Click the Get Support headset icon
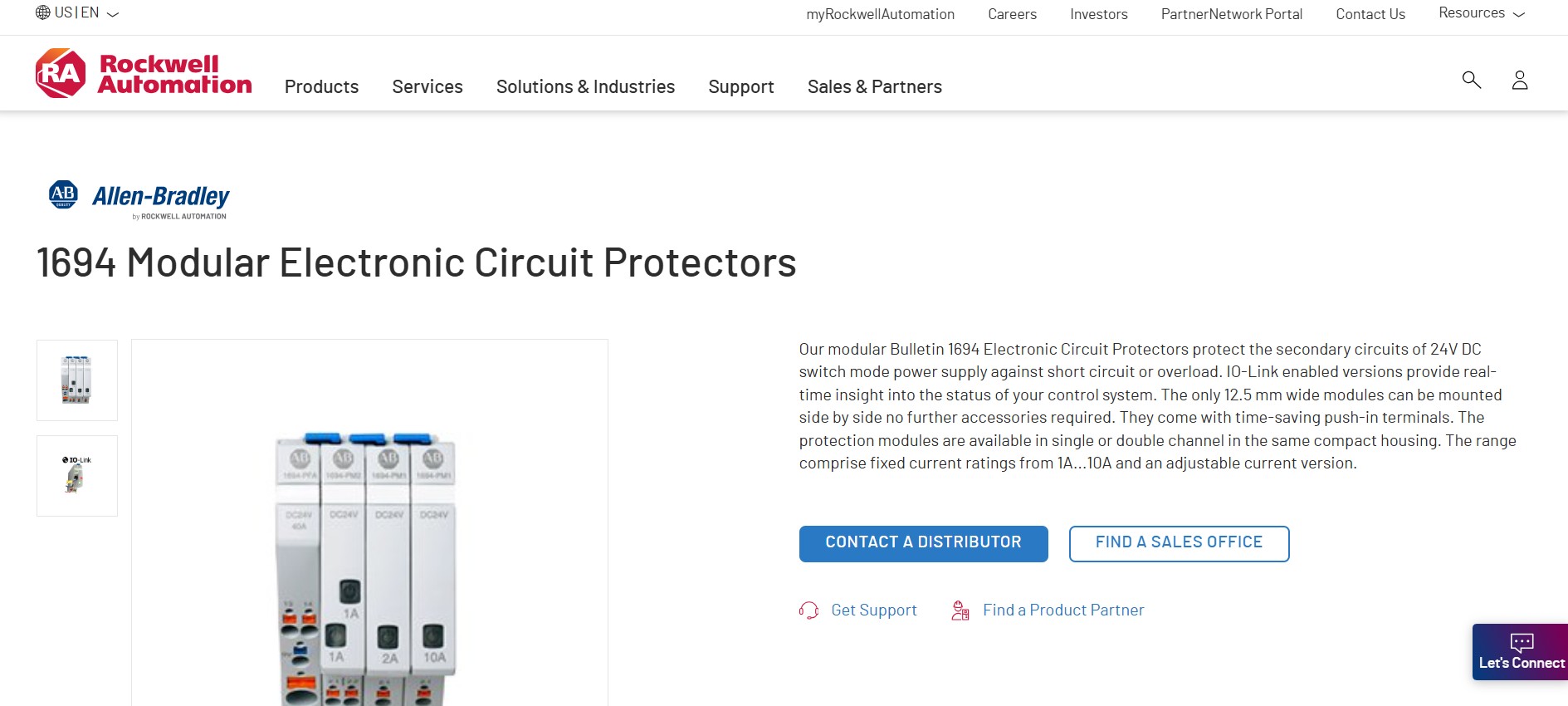This screenshot has height=706, width=1568. pyautogui.click(x=808, y=610)
